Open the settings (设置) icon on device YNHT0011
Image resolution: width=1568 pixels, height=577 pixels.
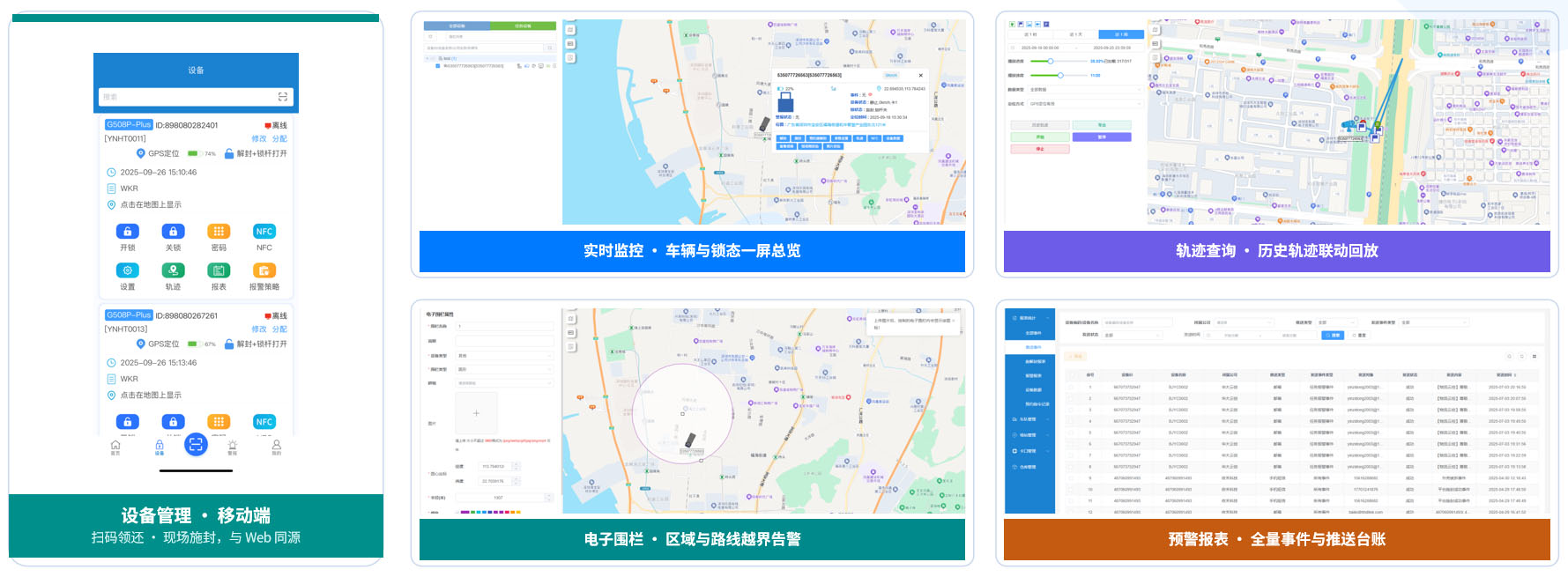[128, 270]
